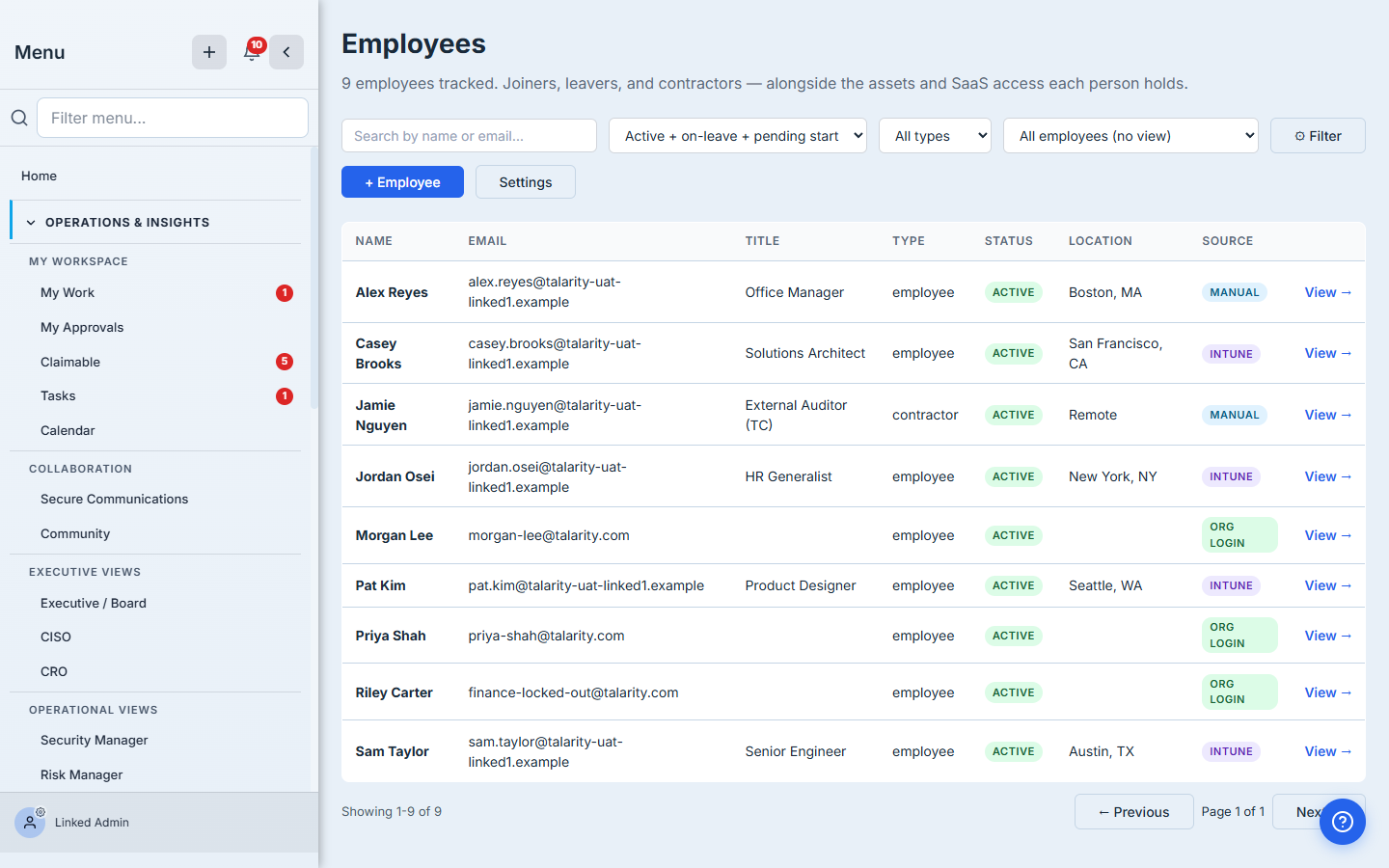The image size is (1389, 868).
Task: Click the search magnifier icon in menu
Action: coord(19,118)
